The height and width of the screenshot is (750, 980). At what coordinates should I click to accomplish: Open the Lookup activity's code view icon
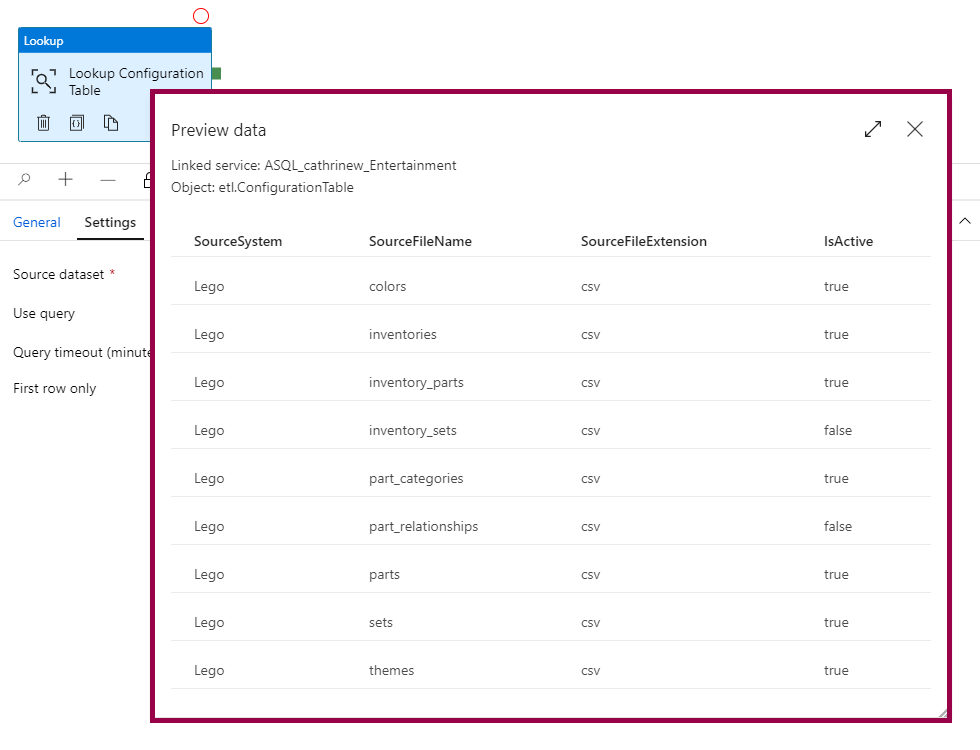pyautogui.click(x=77, y=123)
